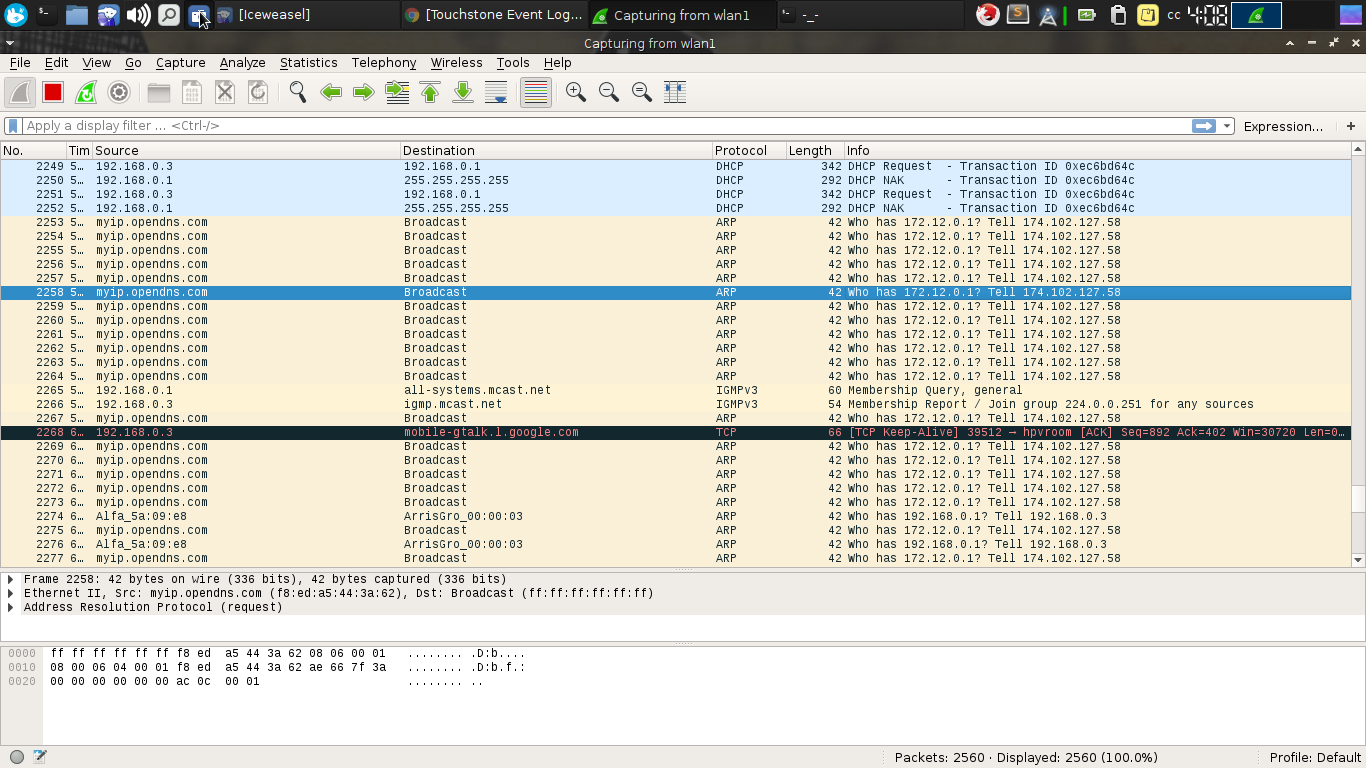This screenshot has width=1366, height=768.
Task: Sort by the Protocol column header
Action: coord(749,150)
